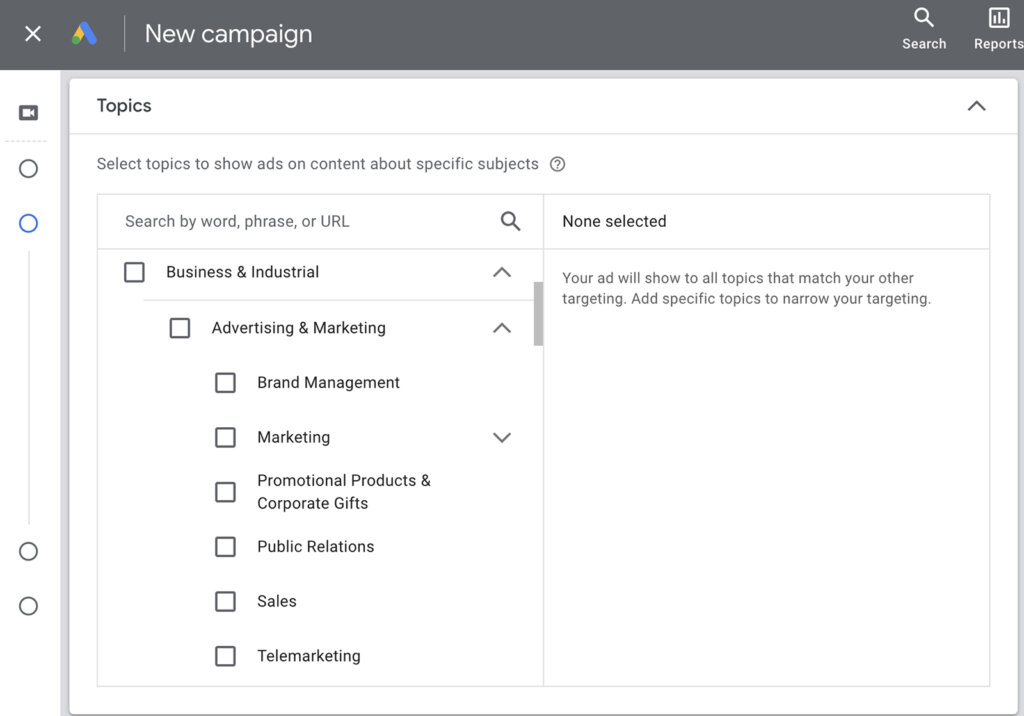This screenshot has height=716, width=1024.
Task: Select the video campaign icon in the sidebar
Action: [x=28, y=111]
